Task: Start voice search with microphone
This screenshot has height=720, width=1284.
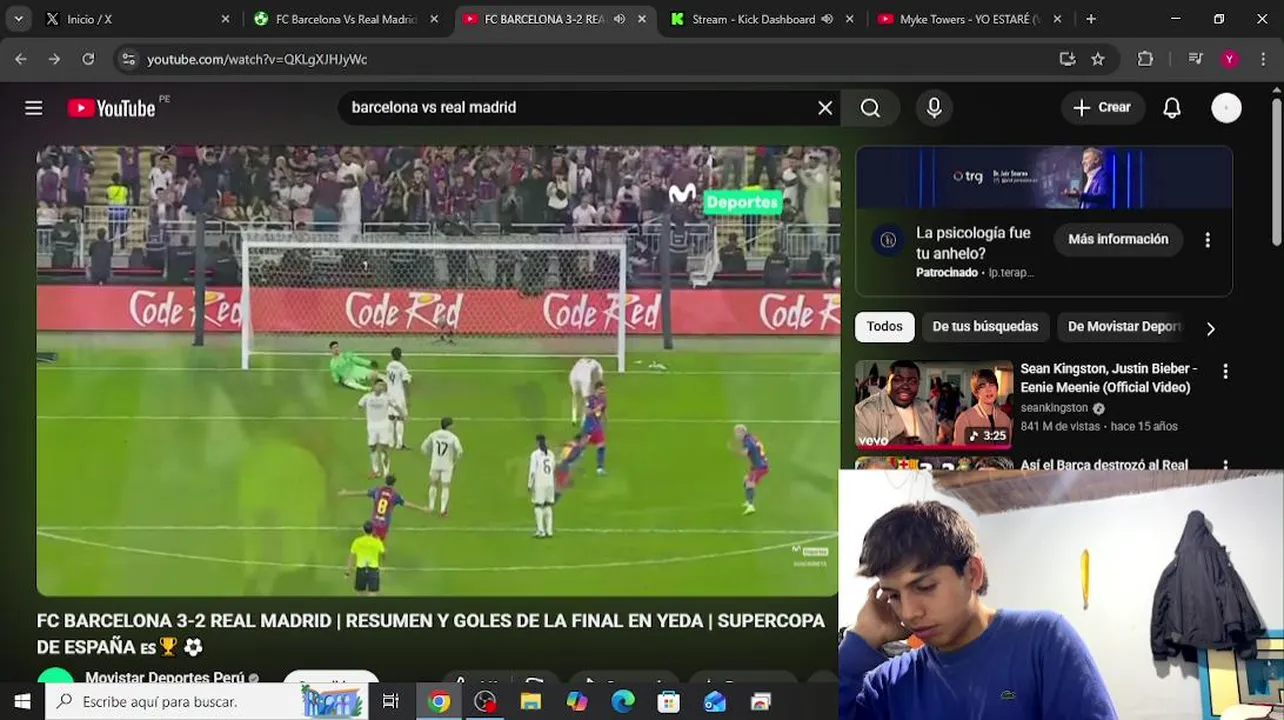Action: (x=934, y=108)
